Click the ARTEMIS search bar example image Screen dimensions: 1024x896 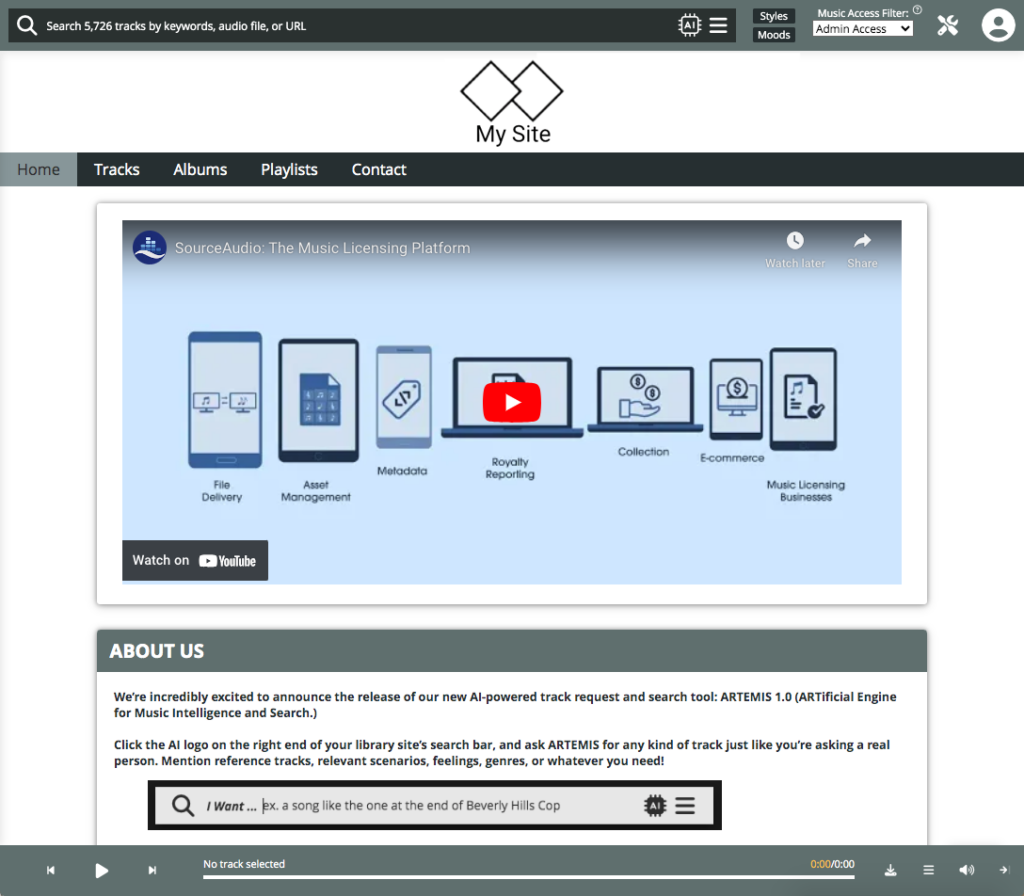click(x=434, y=805)
